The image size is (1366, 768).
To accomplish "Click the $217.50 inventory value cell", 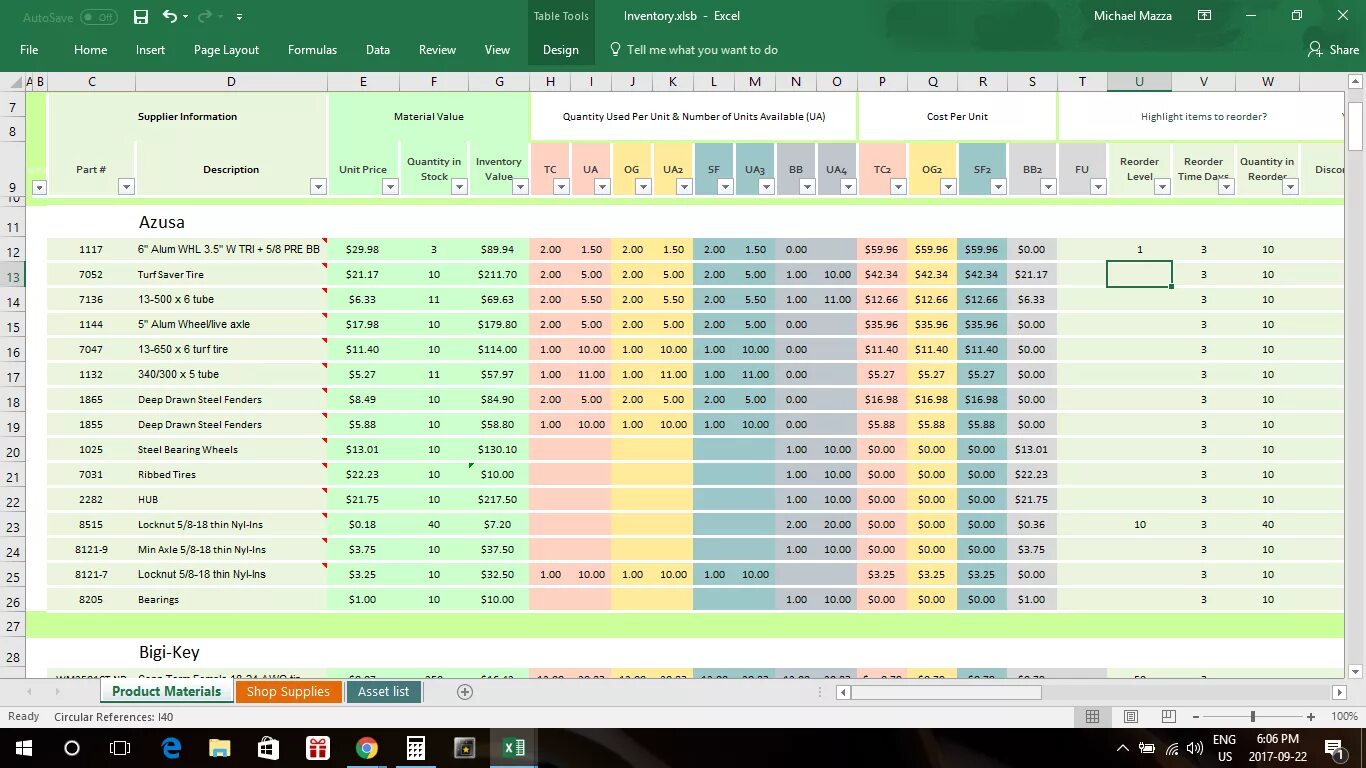I will click(499, 499).
